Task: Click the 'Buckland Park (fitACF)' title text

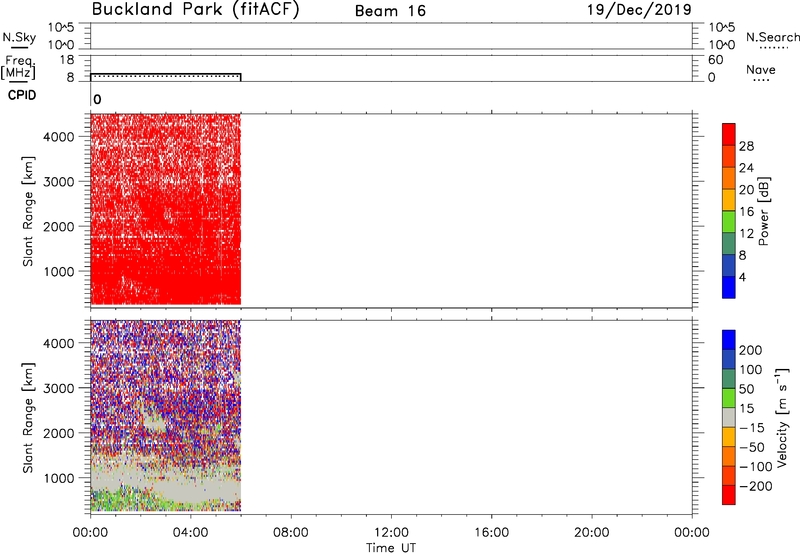Action: [195, 9]
